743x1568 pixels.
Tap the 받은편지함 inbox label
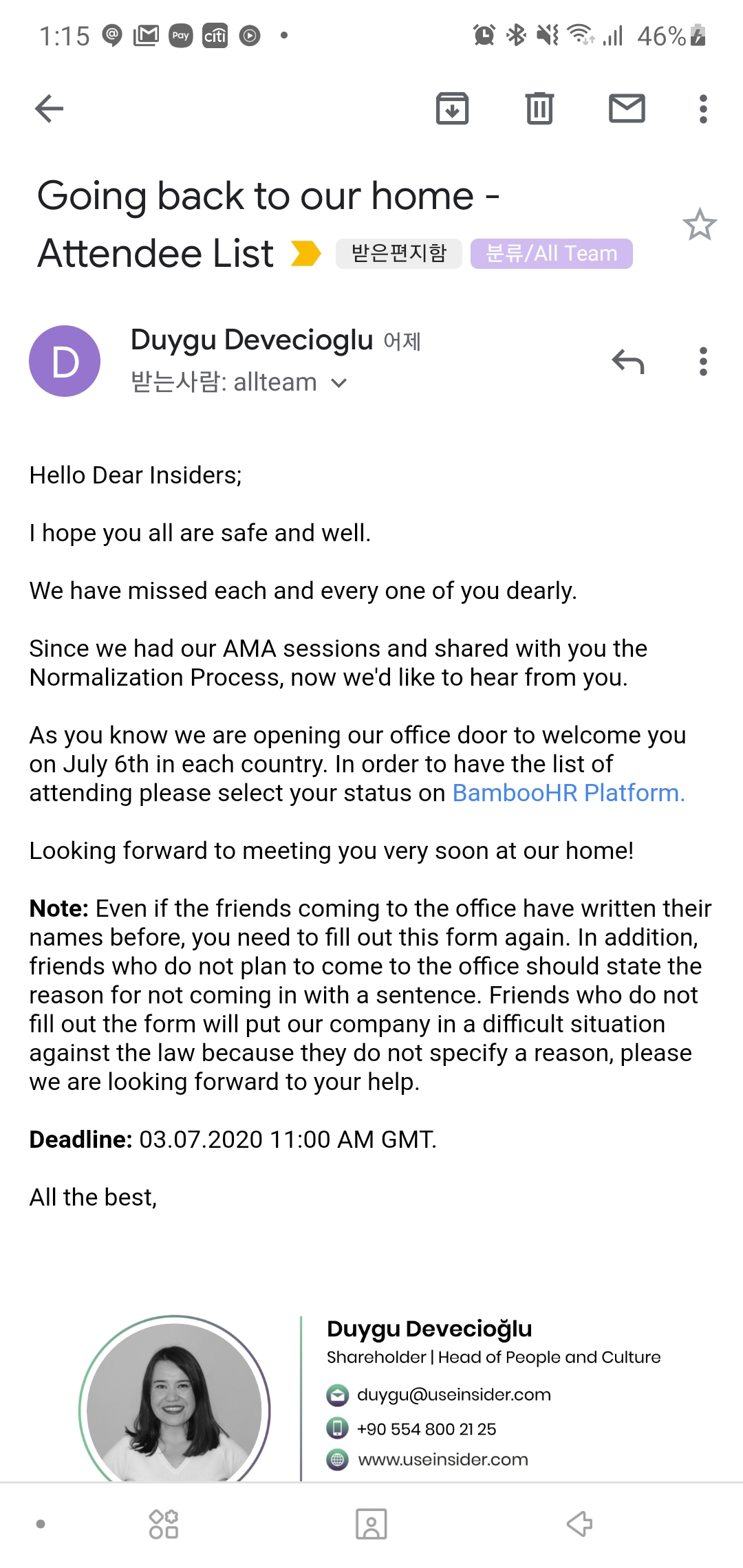(x=398, y=253)
